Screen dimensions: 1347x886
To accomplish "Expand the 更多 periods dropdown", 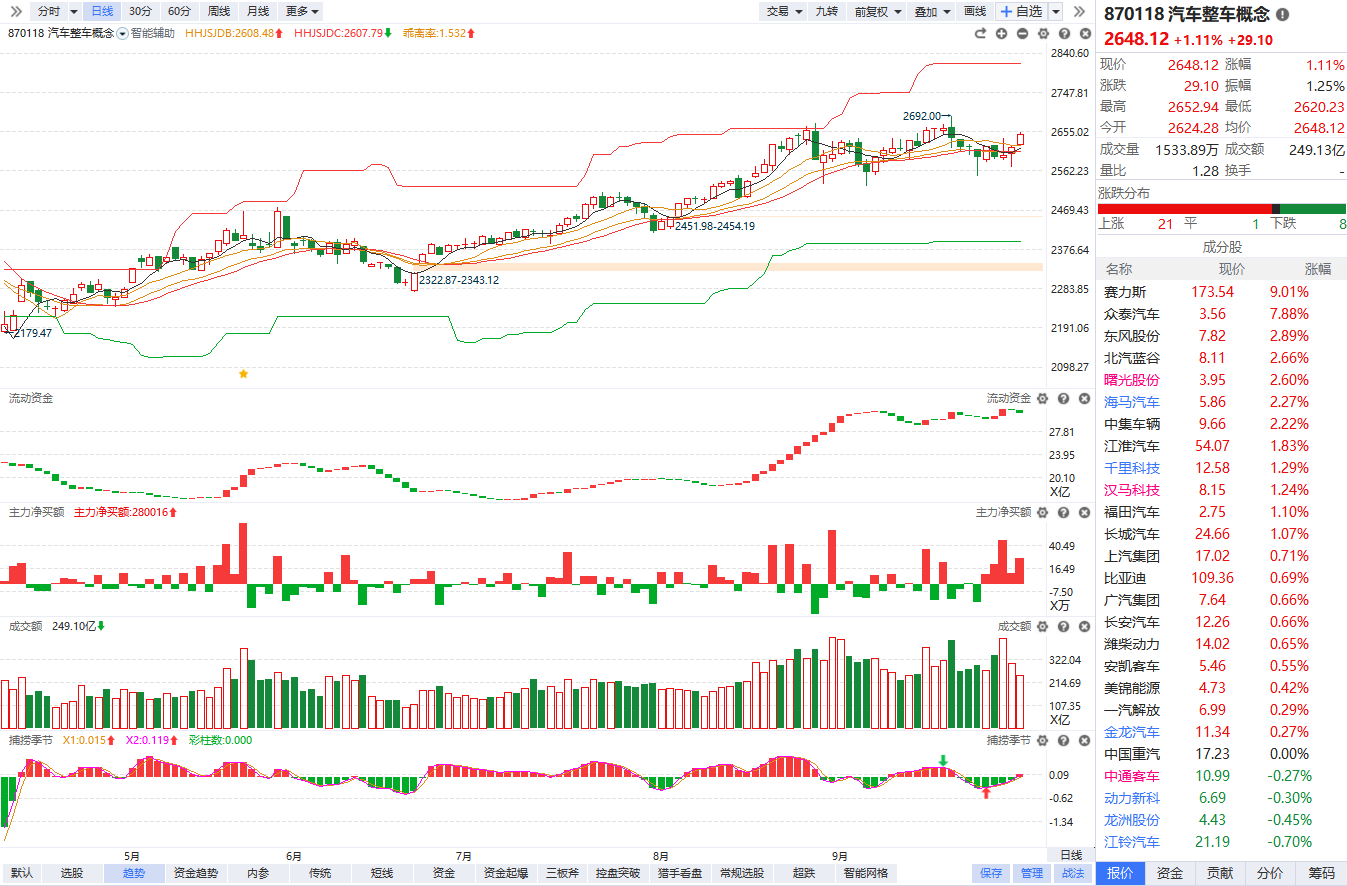I will pos(303,11).
